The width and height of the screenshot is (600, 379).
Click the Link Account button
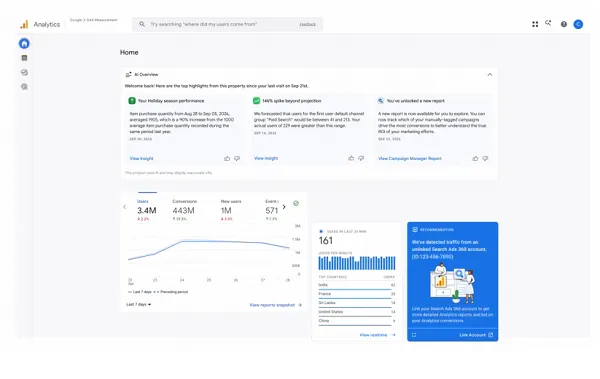476,335
